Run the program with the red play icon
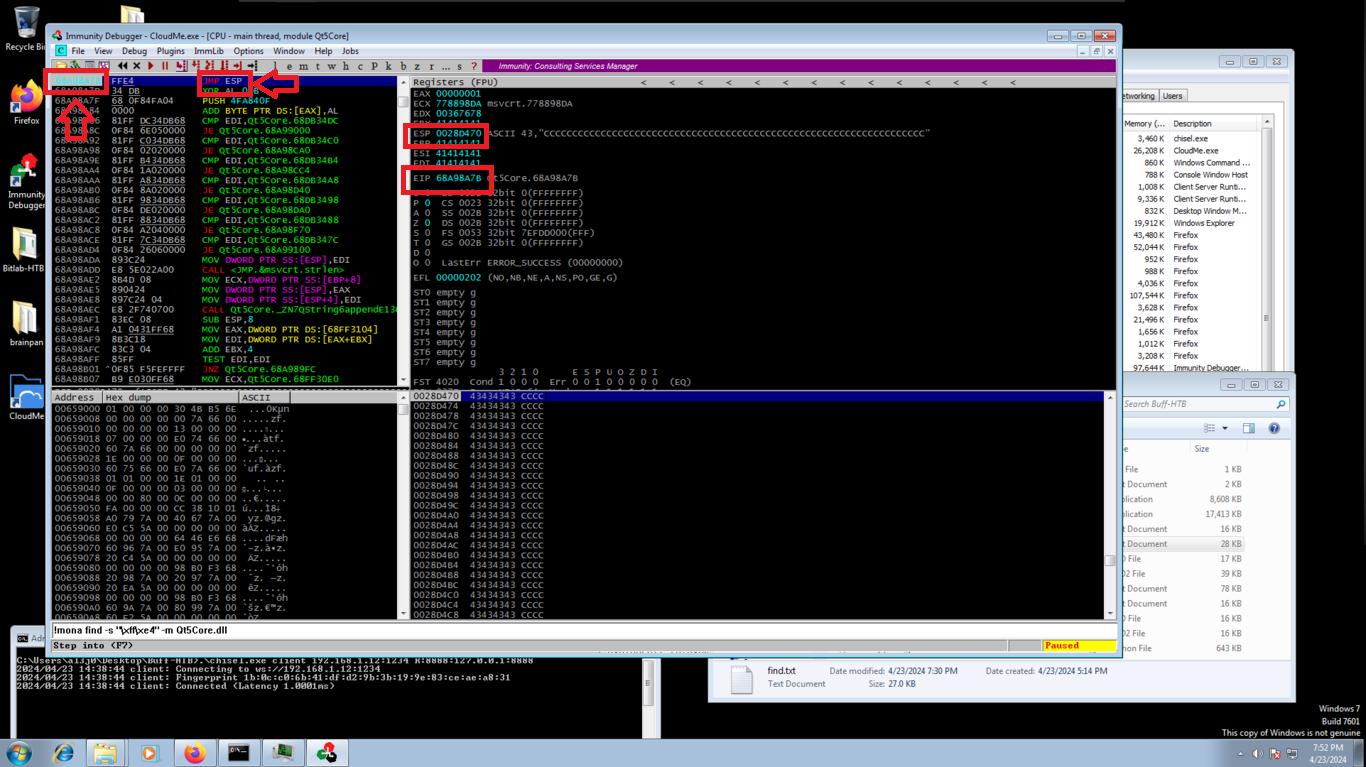This screenshot has height=767, width=1366. [151, 66]
